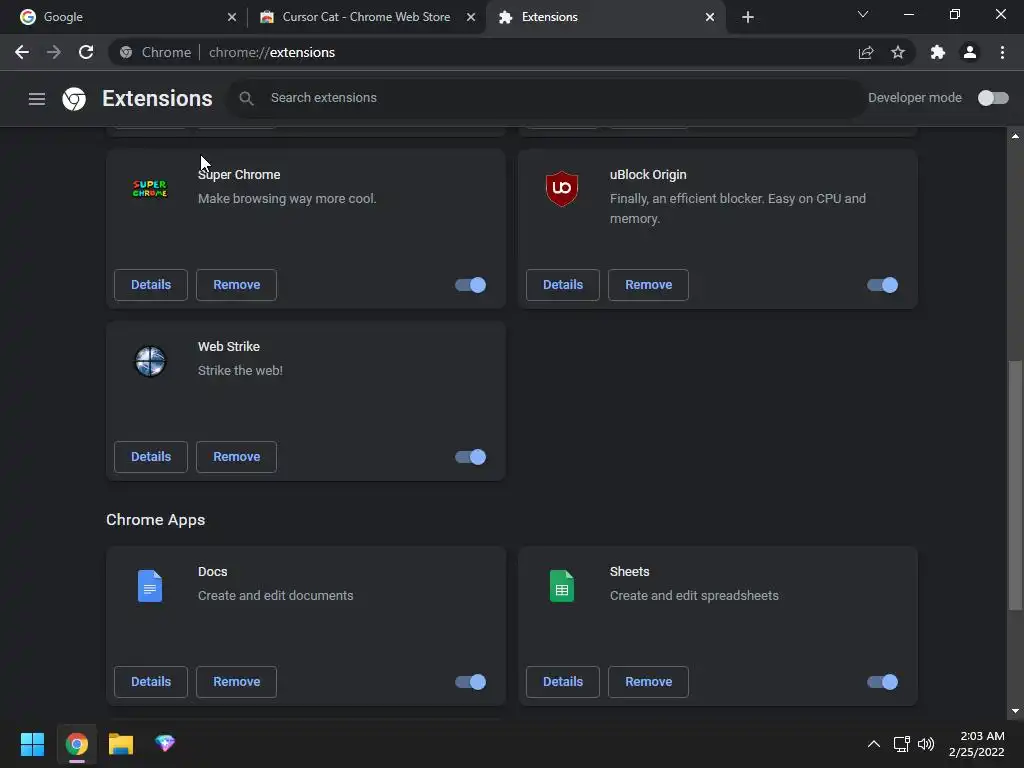The width and height of the screenshot is (1024, 768).
Task: Open the extensions puzzle-piece toolbar menu
Action: coord(938,52)
